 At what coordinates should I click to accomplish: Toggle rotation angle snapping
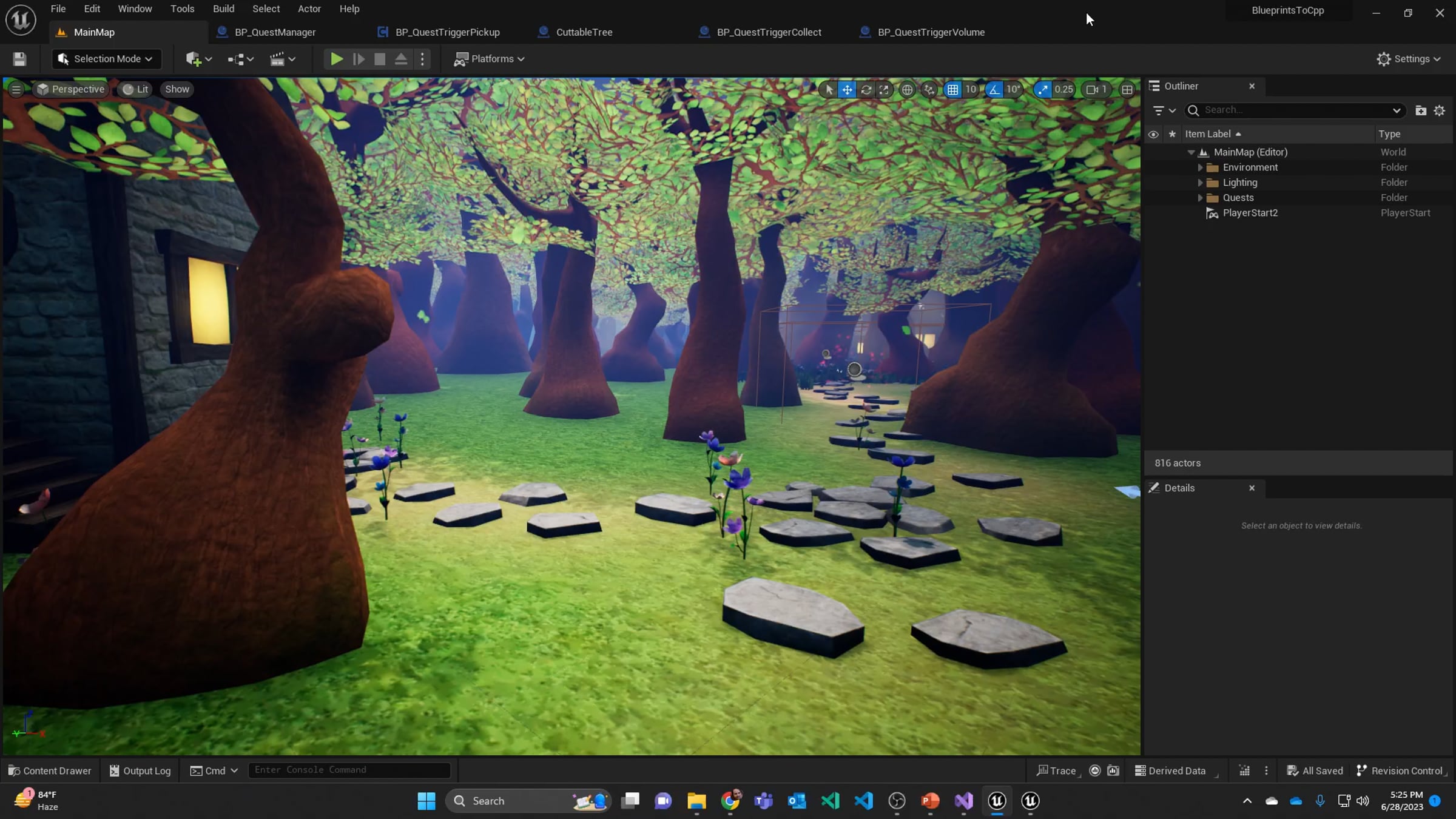coord(994,90)
